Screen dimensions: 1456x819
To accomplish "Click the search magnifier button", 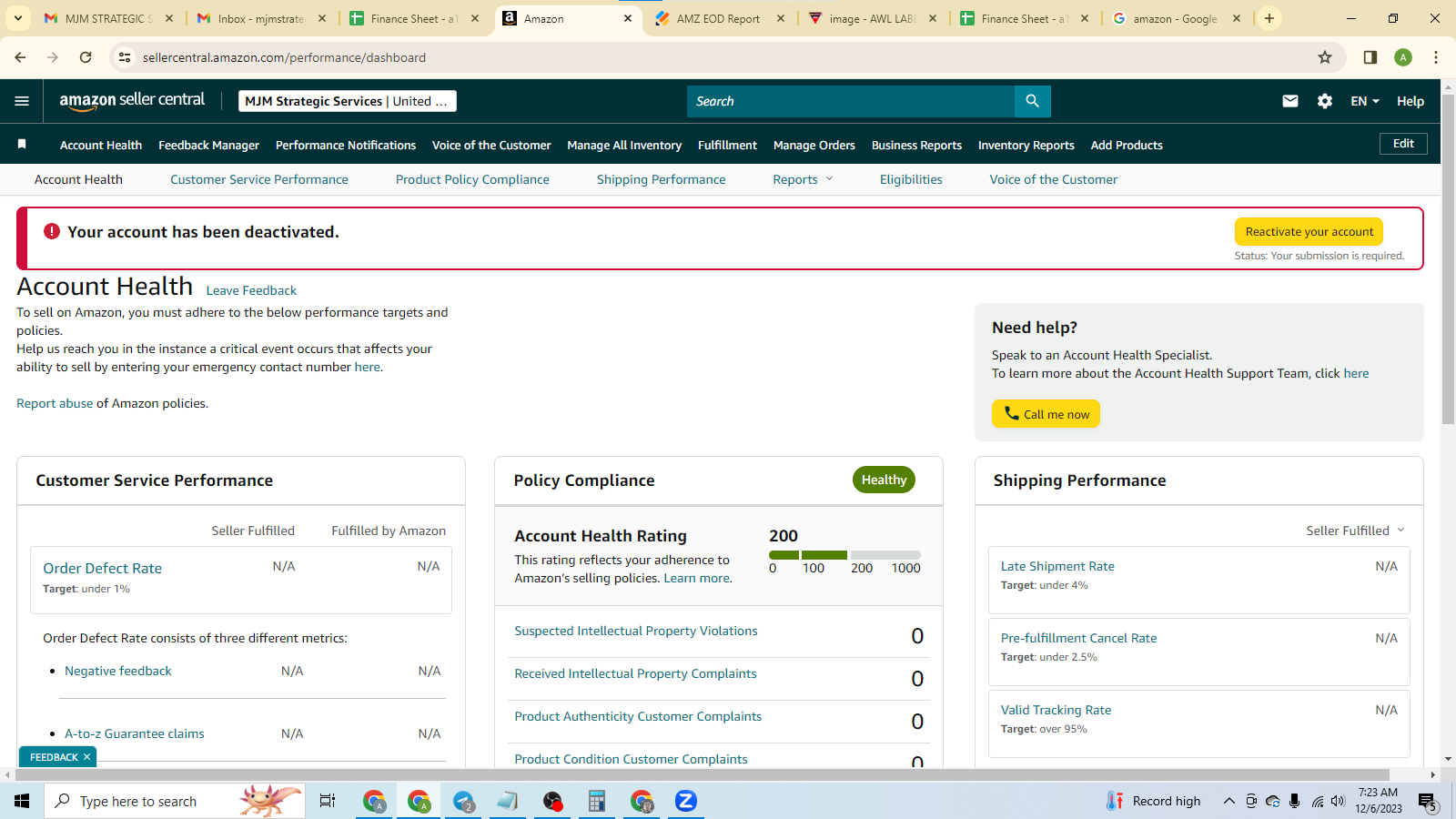I will click(1032, 101).
